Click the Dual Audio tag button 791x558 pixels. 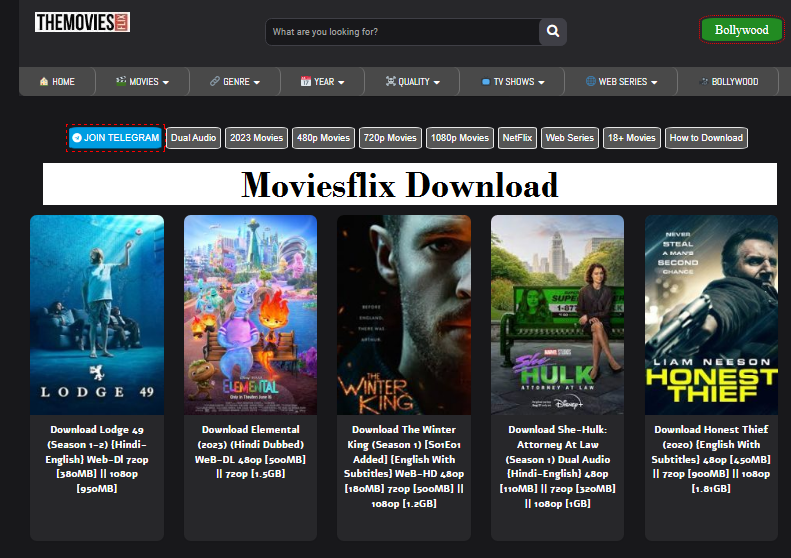point(193,138)
